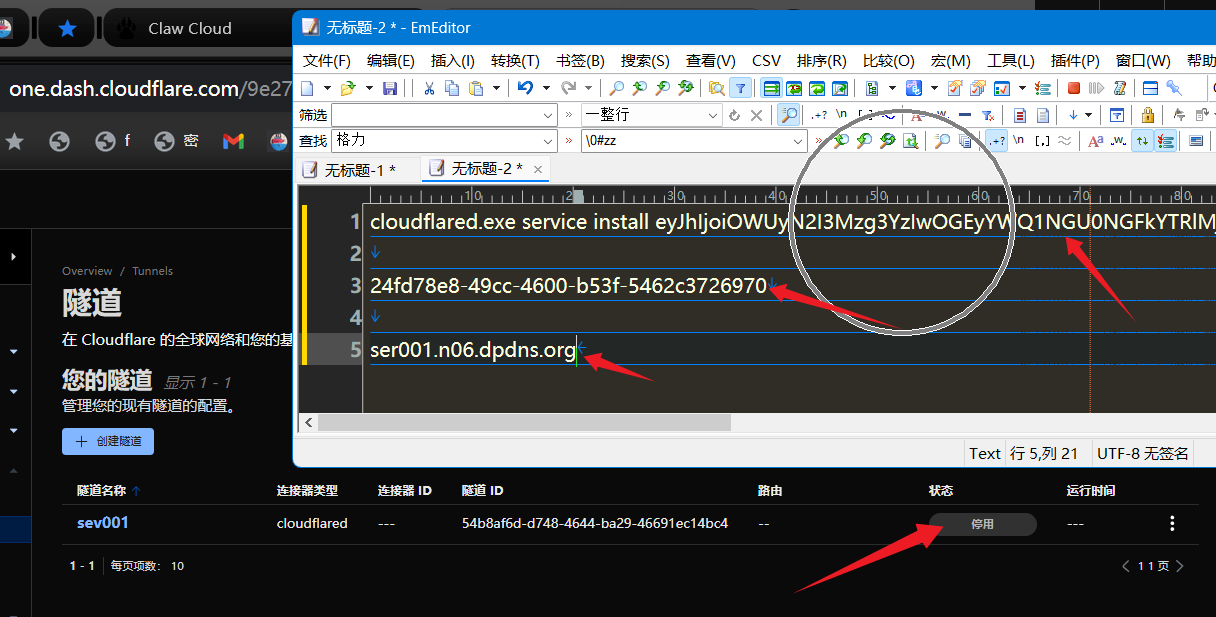The image size is (1216, 617).
Task: Click the refresh filter icon
Action: pyautogui.click(x=734, y=115)
